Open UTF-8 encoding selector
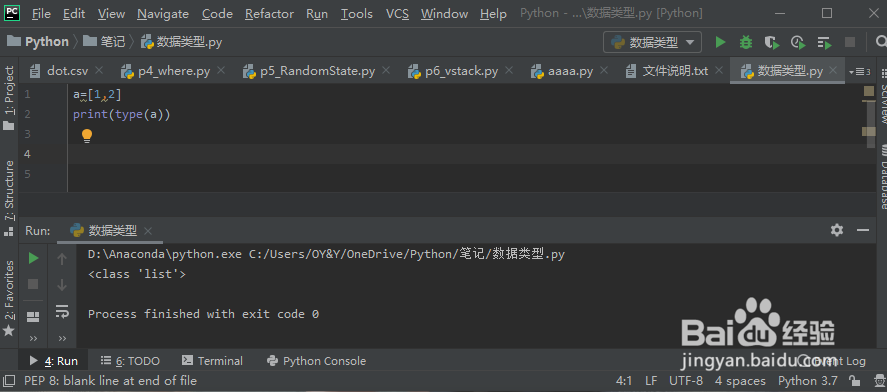887x392 pixels. [686, 381]
